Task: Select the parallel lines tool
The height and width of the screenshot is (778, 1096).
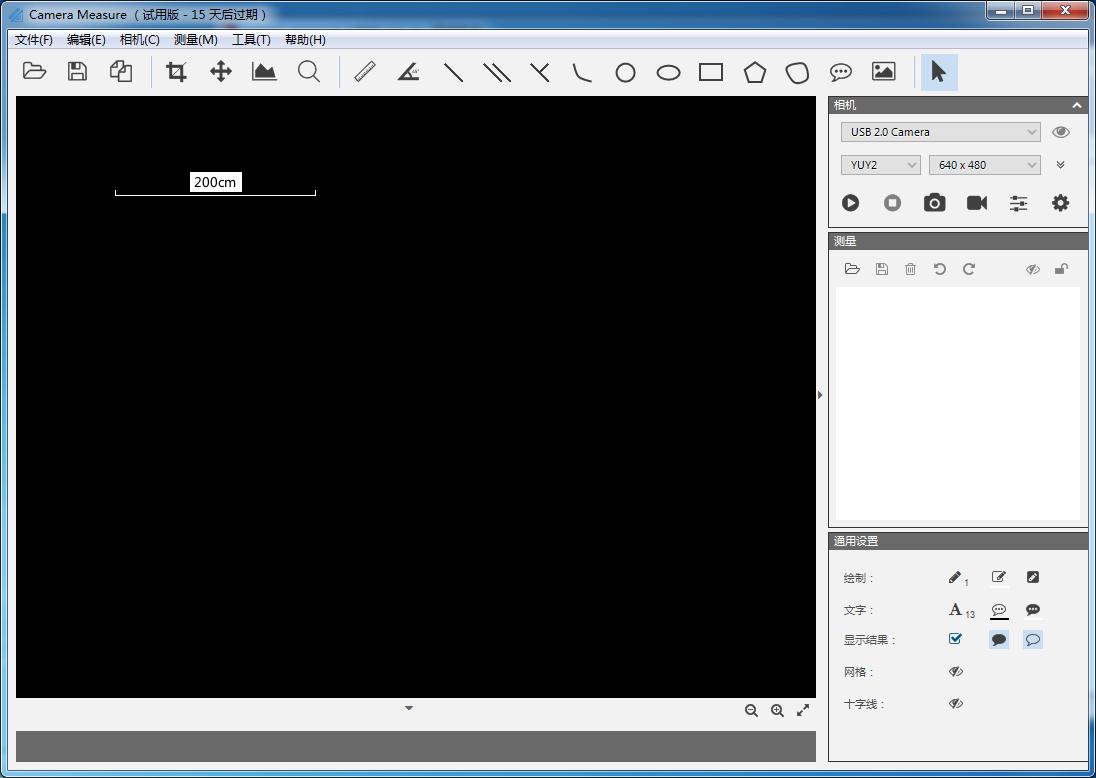Action: click(x=497, y=72)
